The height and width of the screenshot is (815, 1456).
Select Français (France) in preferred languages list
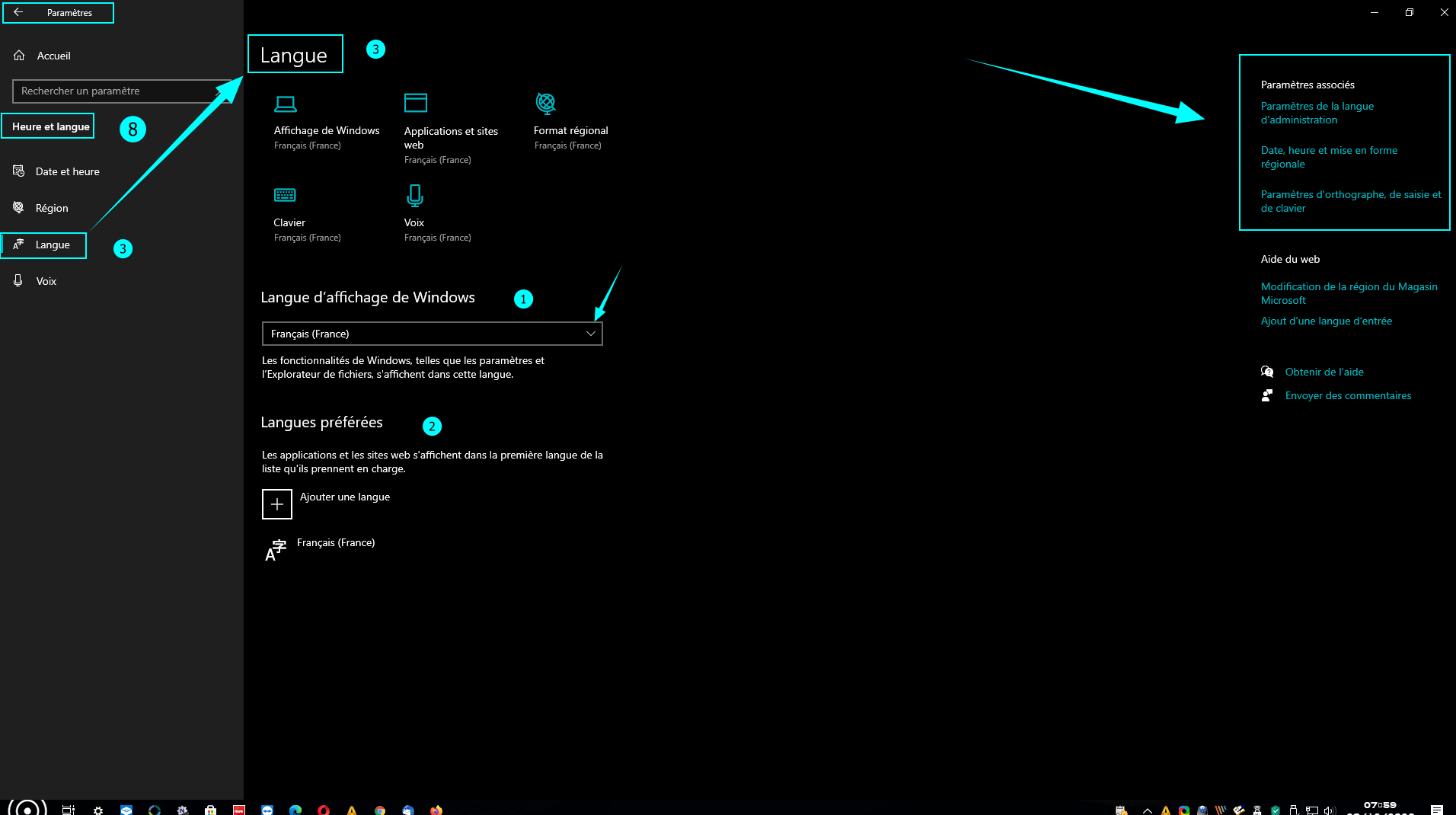tap(335, 543)
